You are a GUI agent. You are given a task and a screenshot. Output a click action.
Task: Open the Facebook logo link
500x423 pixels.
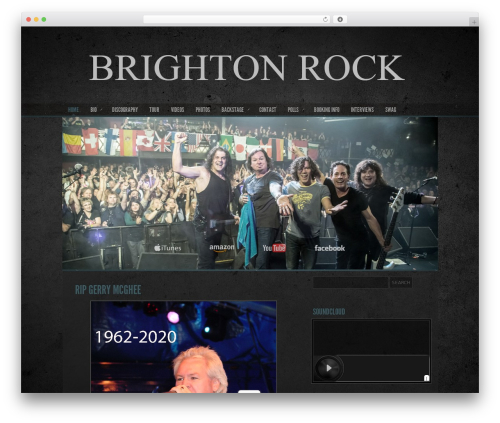coord(330,248)
